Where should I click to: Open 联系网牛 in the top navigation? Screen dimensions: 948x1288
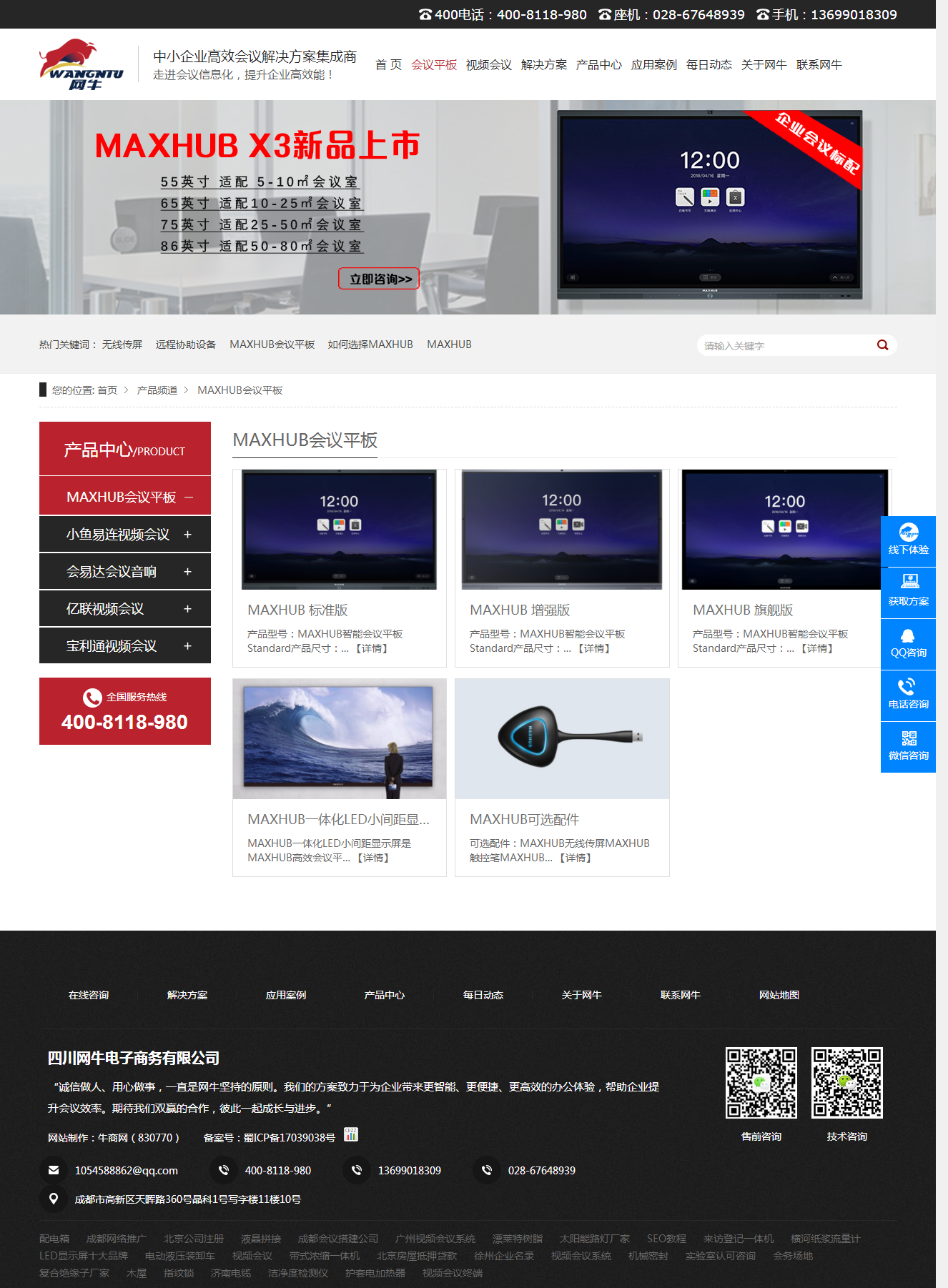pyautogui.click(x=819, y=64)
